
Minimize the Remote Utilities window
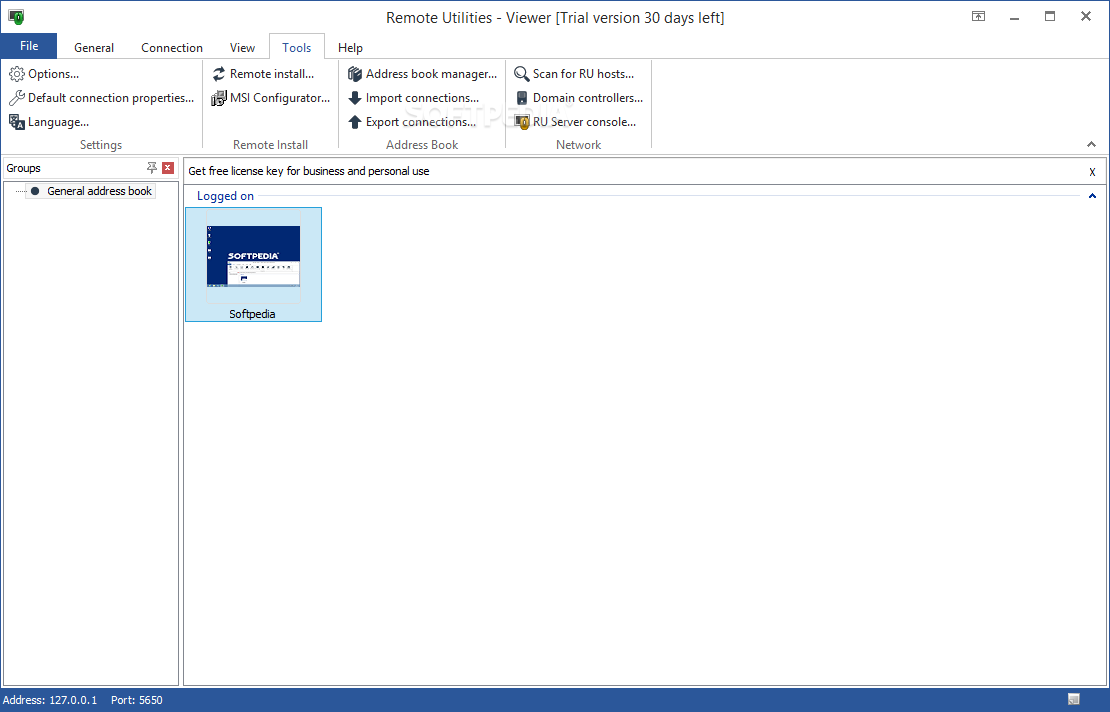[1014, 16]
